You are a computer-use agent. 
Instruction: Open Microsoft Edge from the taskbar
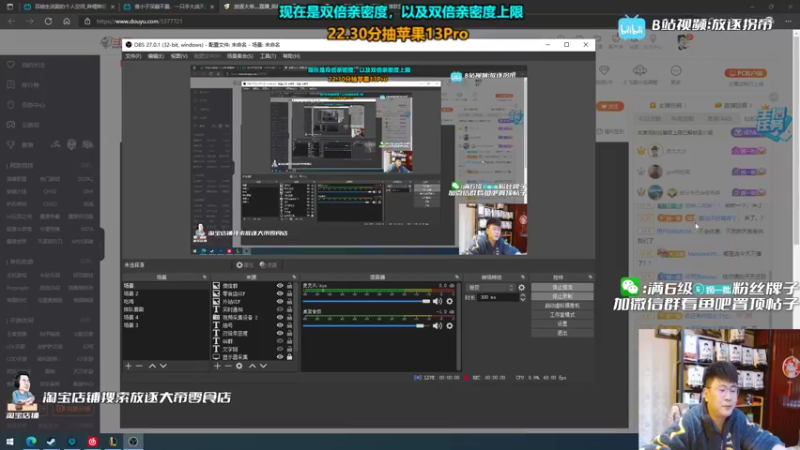click(31, 442)
